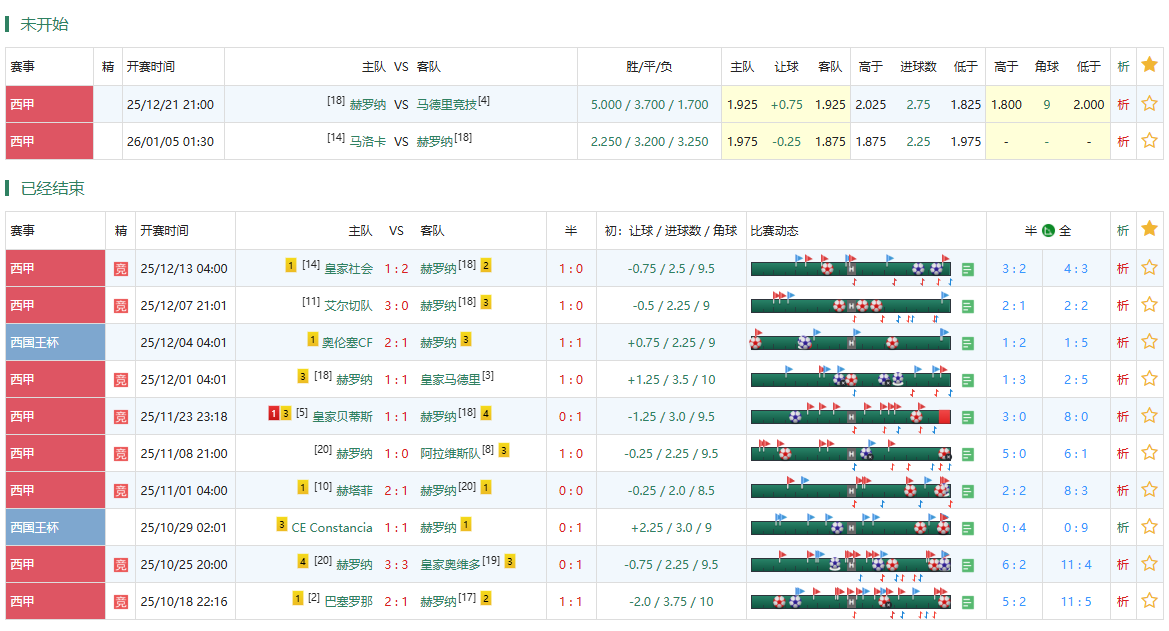Click 析 analysis icon for 赫罗纳 vs 马德里竞技

click(1122, 103)
